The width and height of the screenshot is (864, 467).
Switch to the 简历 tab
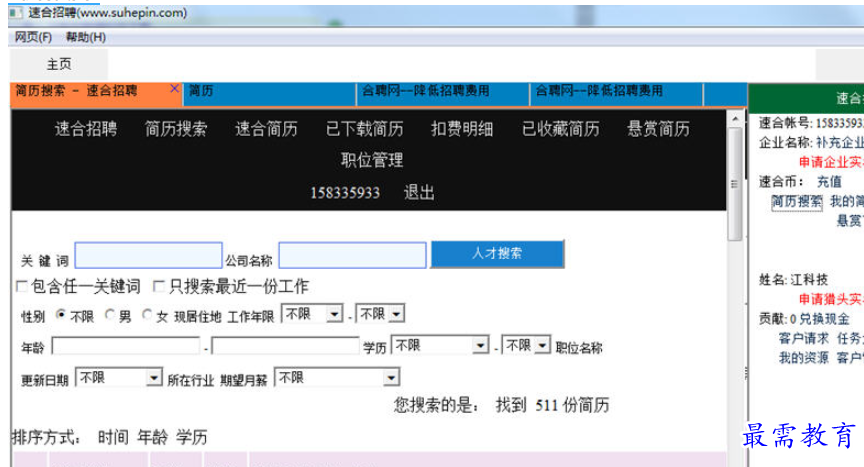tap(269, 94)
